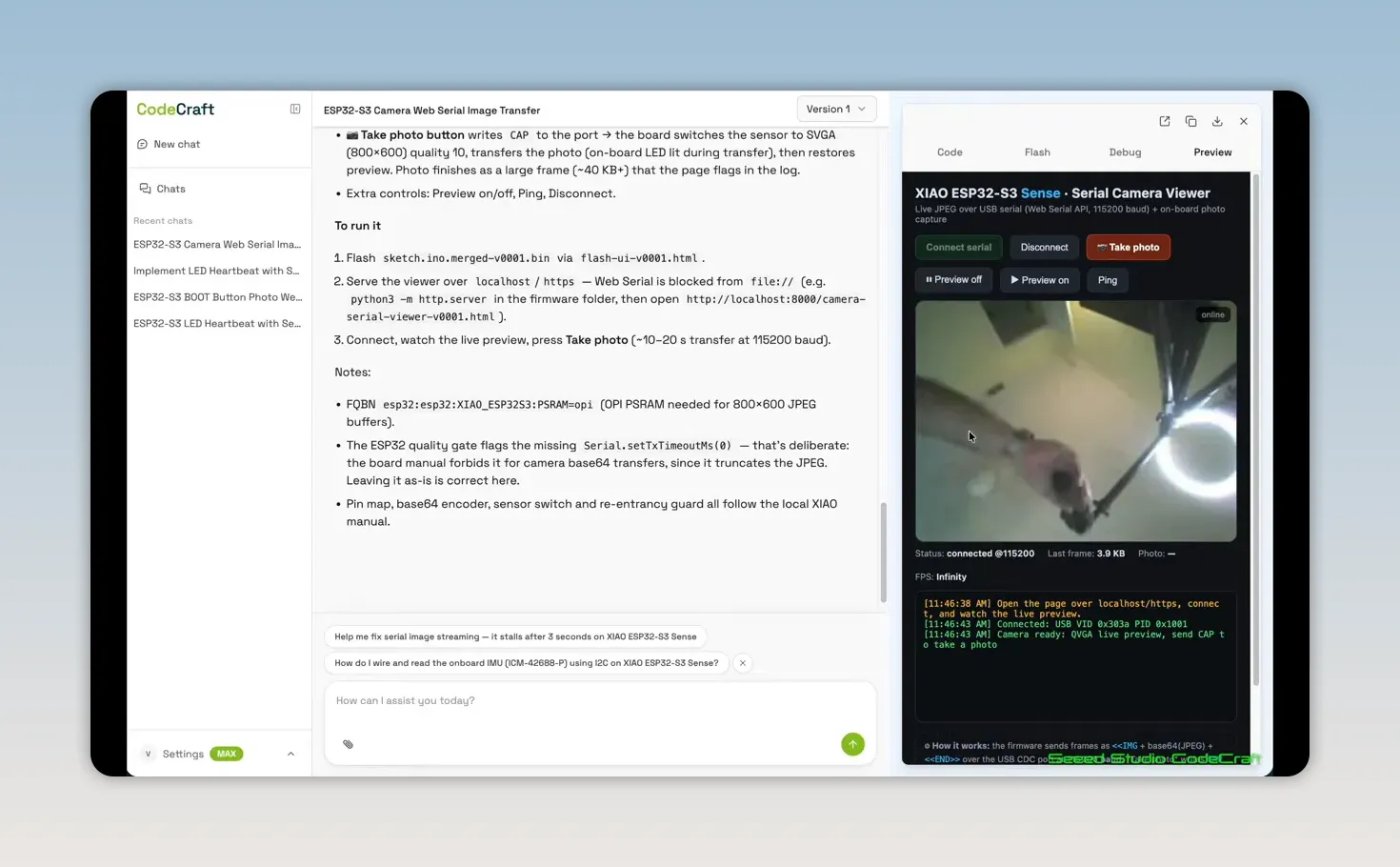Open the preview in a new window
Viewport: 1400px width, 867px height.
pyautogui.click(x=1164, y=122)
